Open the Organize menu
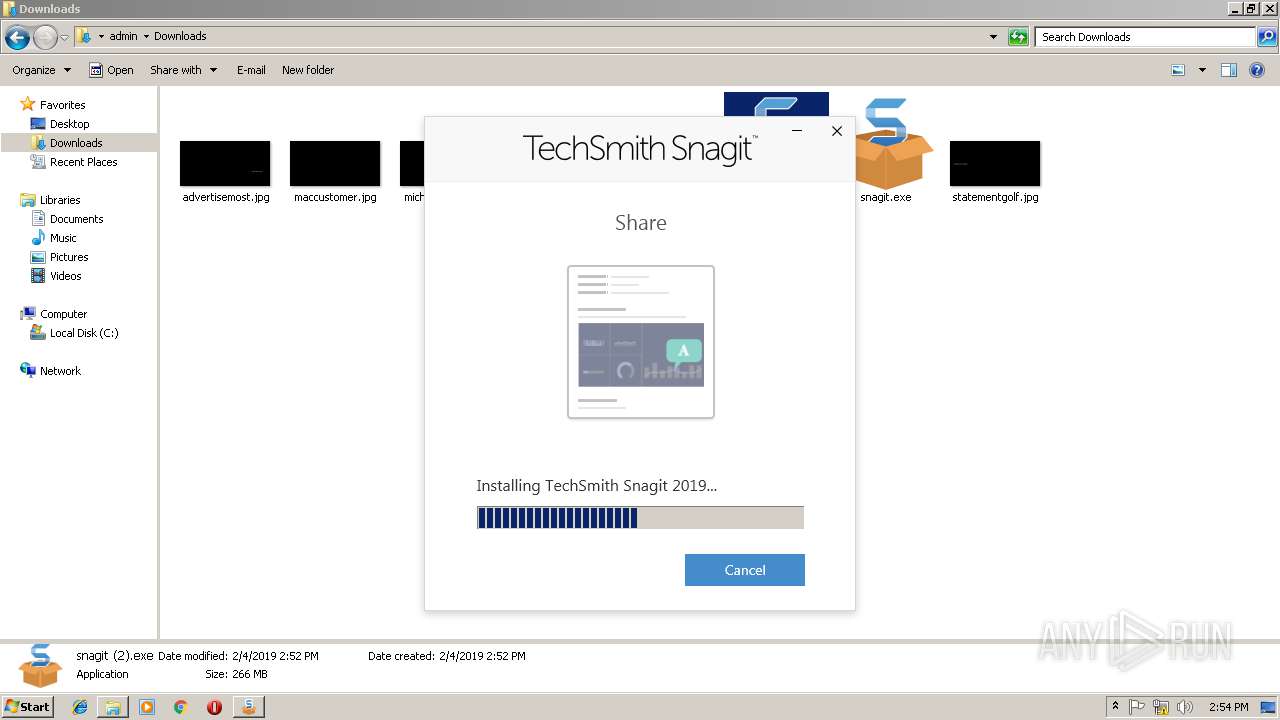The image size is (1280, 720). tap(41, 70)
